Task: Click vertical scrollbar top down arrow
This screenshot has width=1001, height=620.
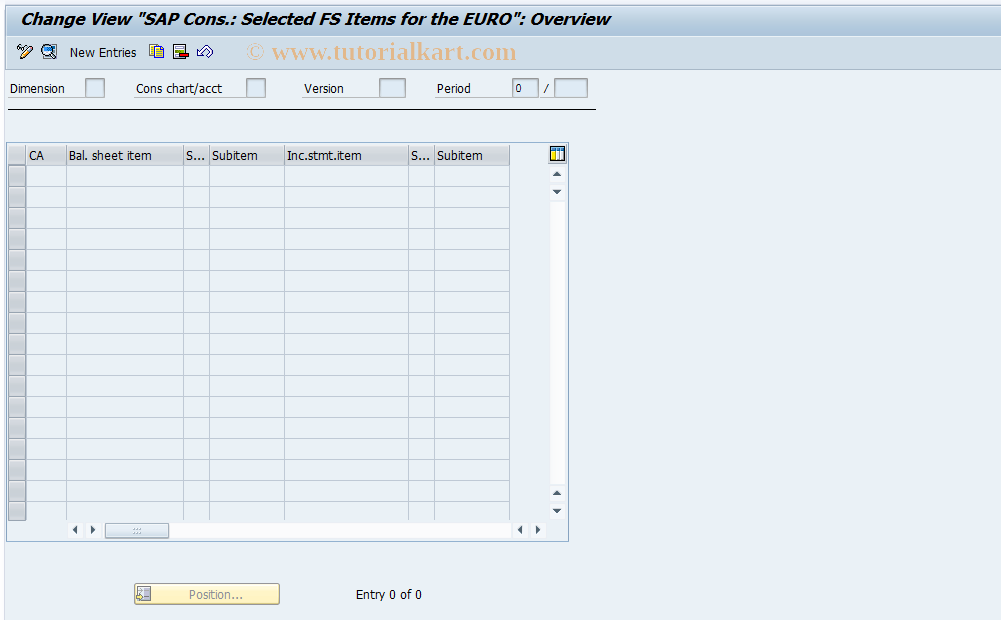Action: pos(557,192)
